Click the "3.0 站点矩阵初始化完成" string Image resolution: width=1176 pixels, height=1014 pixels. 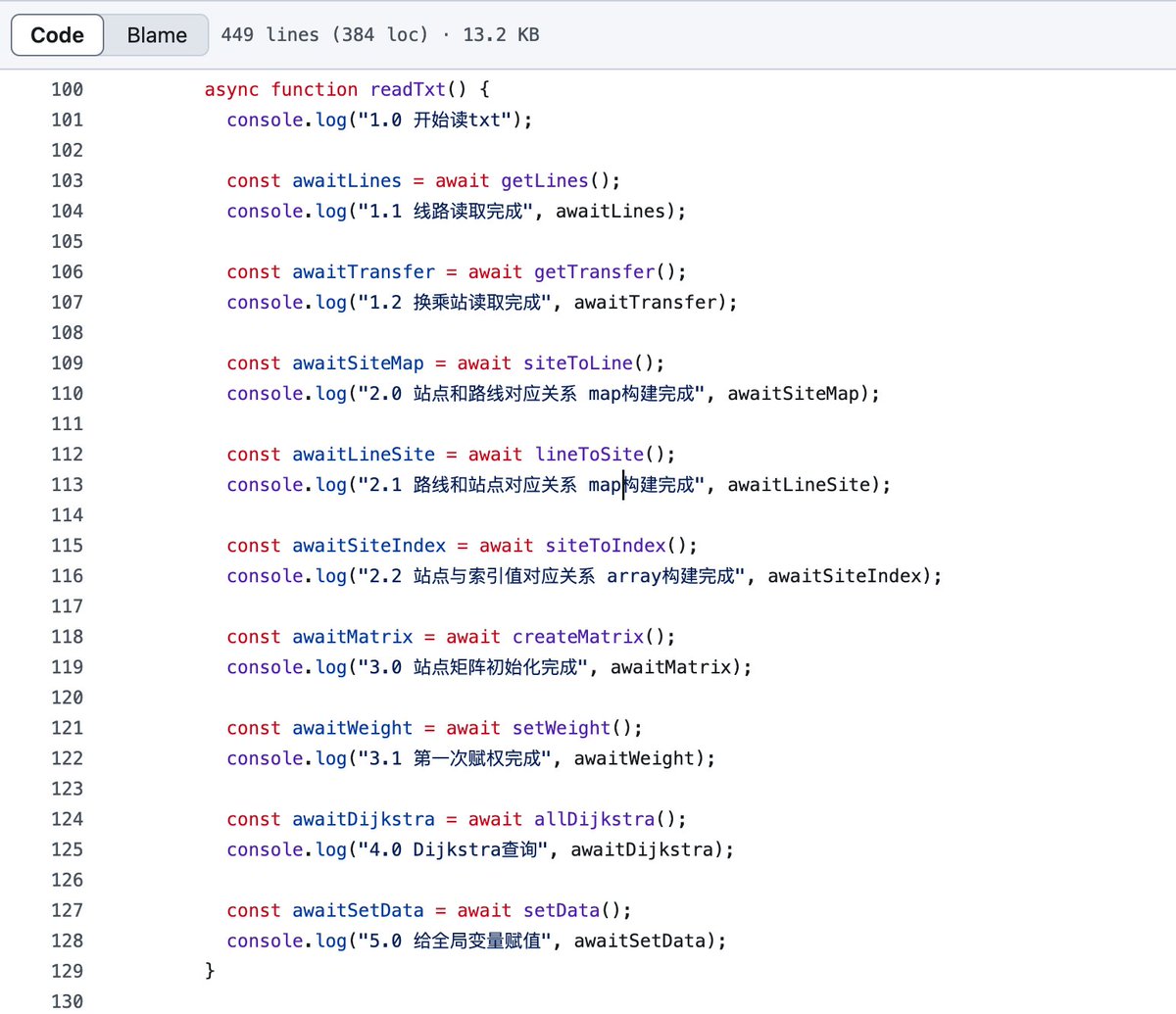click(473, 666)
